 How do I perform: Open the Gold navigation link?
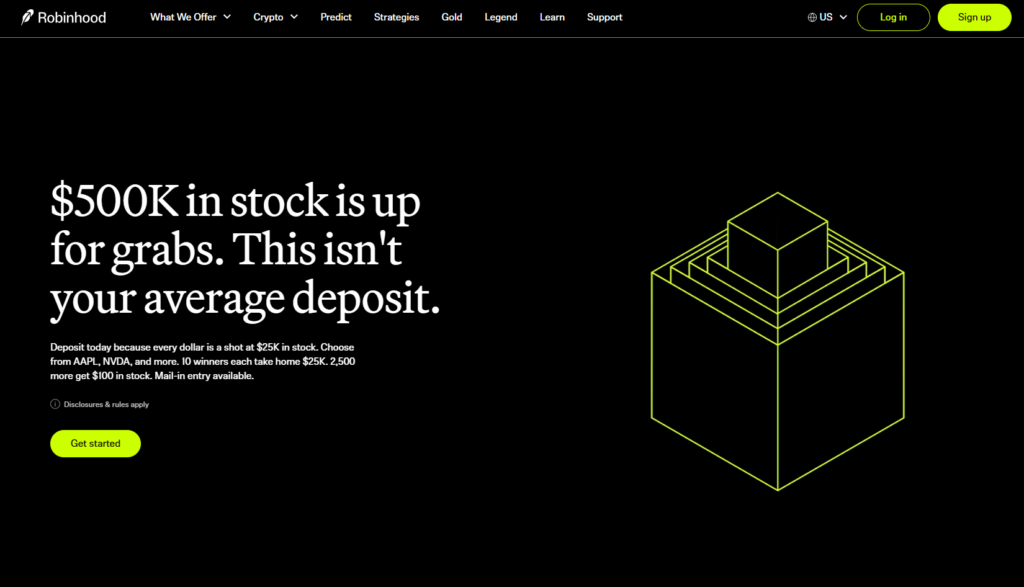pyautogui.click(x=451, y=17)
